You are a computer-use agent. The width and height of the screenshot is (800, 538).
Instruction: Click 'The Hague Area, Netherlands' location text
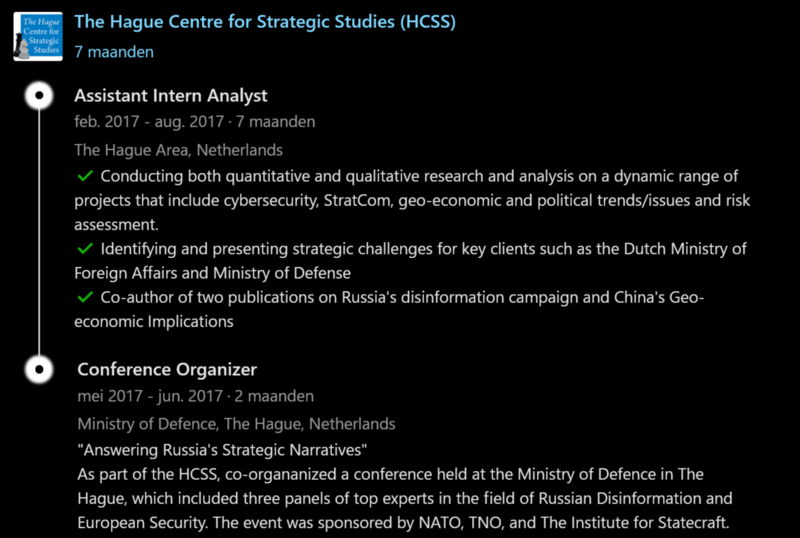pos(178,150)
